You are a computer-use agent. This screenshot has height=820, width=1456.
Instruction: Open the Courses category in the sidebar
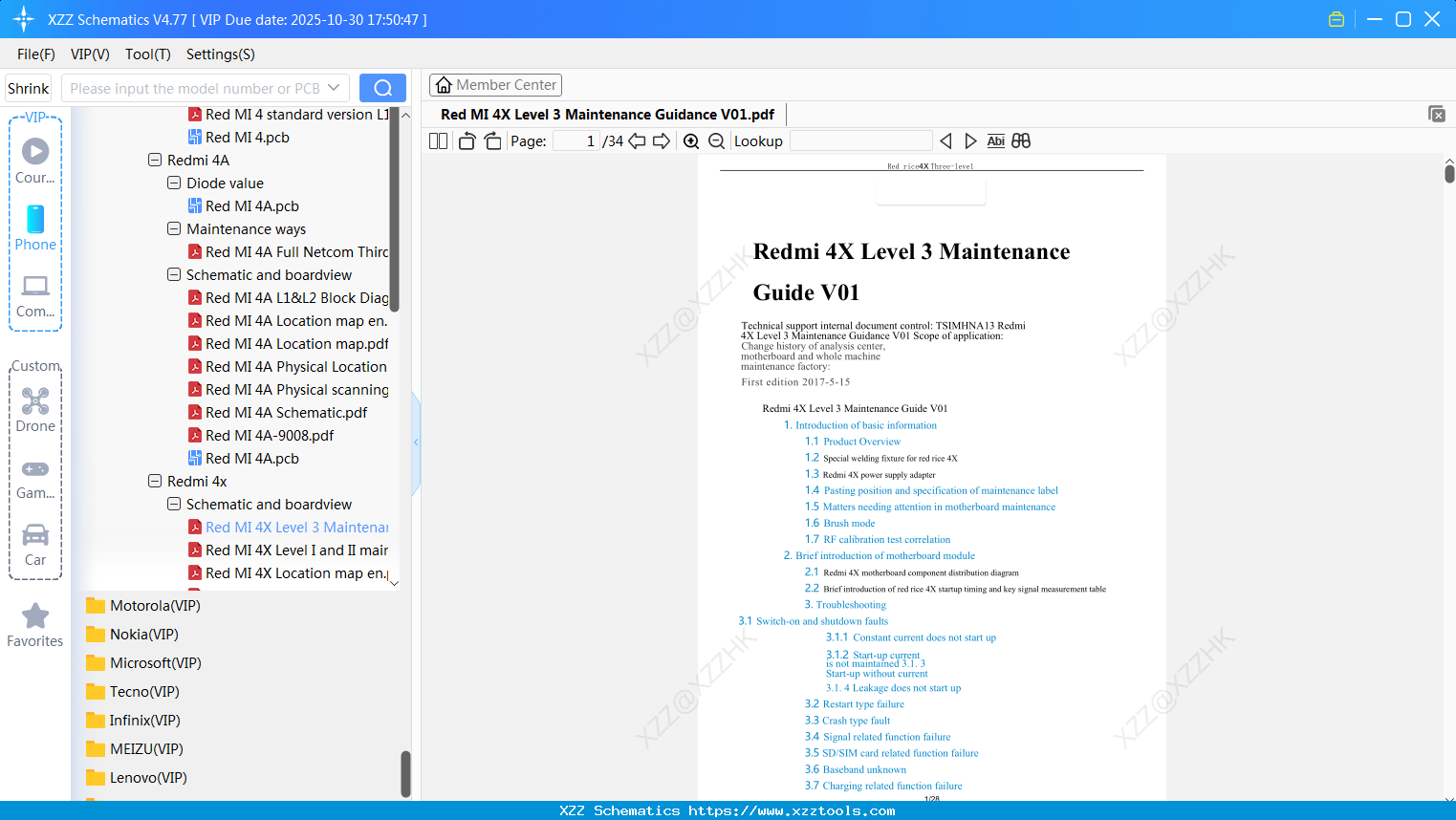35,162
